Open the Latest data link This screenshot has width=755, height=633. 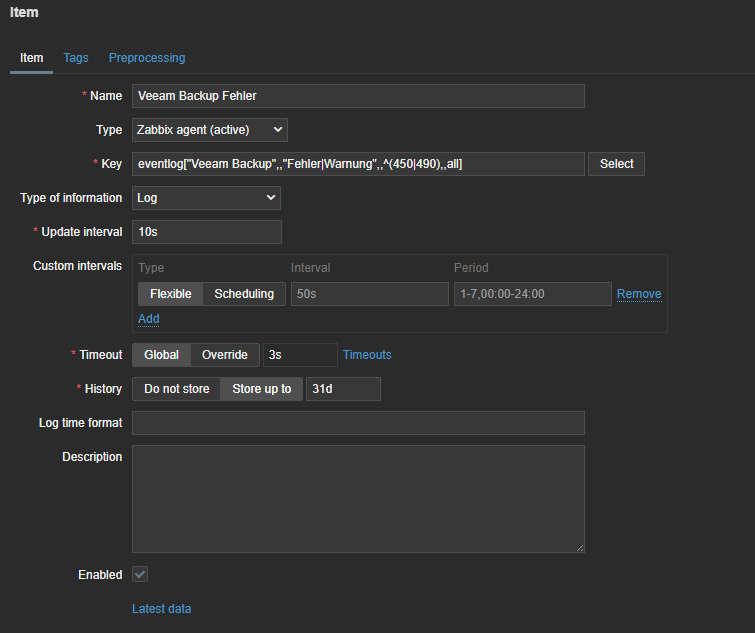[161, 609]
